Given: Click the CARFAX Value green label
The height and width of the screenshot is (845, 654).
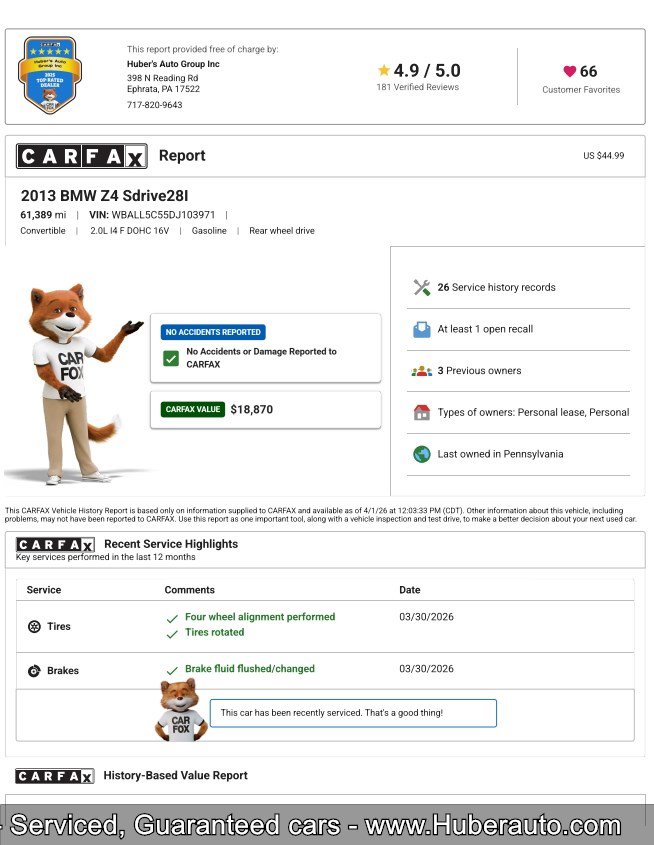Looking at the screenshot, I should pos(192,409).
